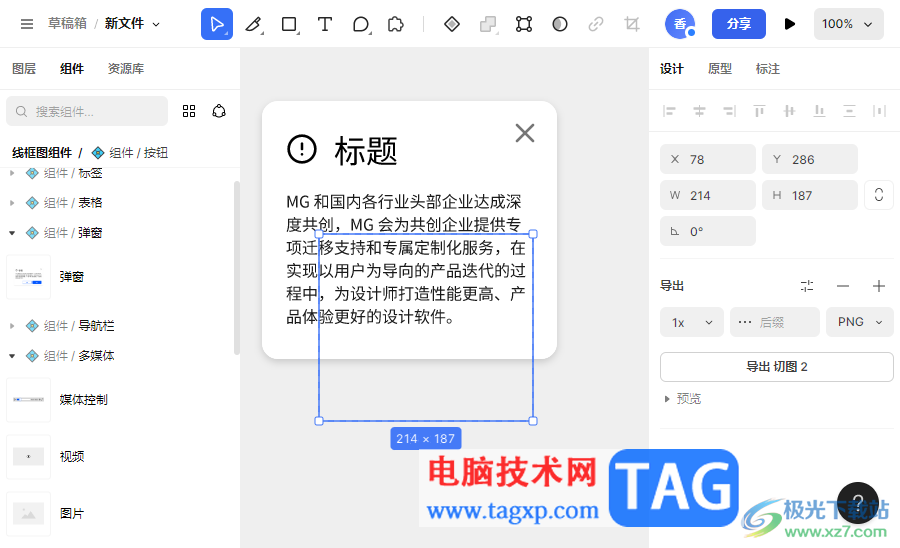Image resolution: width=900 pixels, height=548 pixels.
Task: Click the align vertical center icon
Action: tap(789, 111)
